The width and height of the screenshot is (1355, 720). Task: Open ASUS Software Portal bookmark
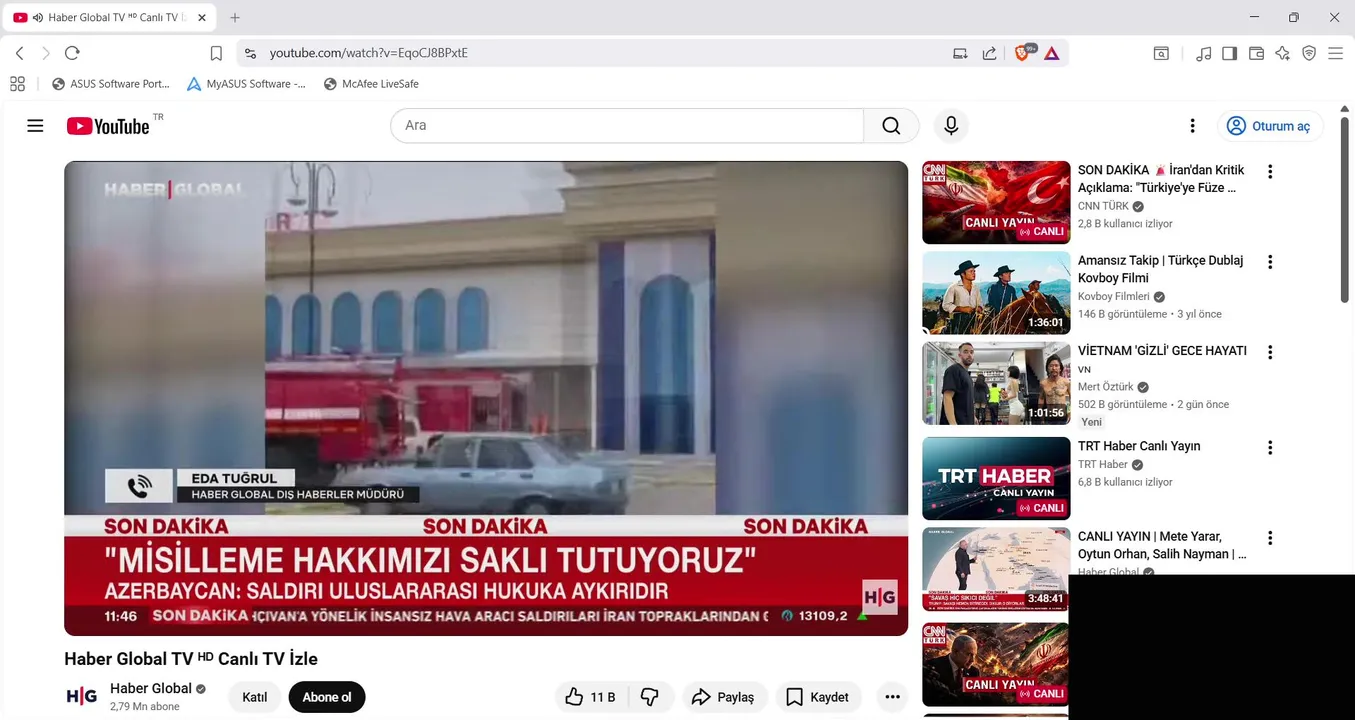click(x=111, y=84)
